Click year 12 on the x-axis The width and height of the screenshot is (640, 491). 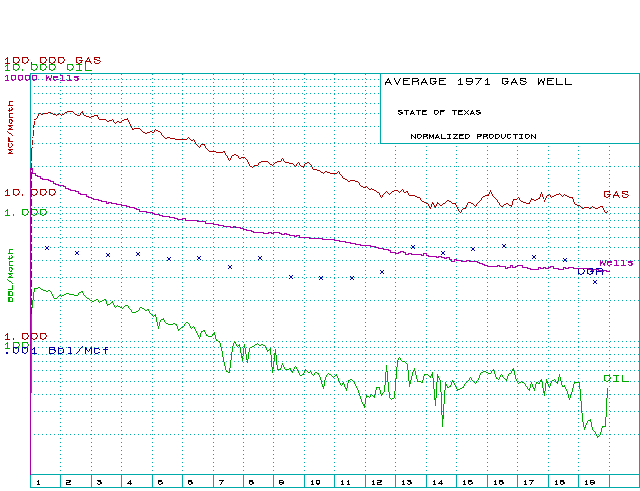point(375,481)
